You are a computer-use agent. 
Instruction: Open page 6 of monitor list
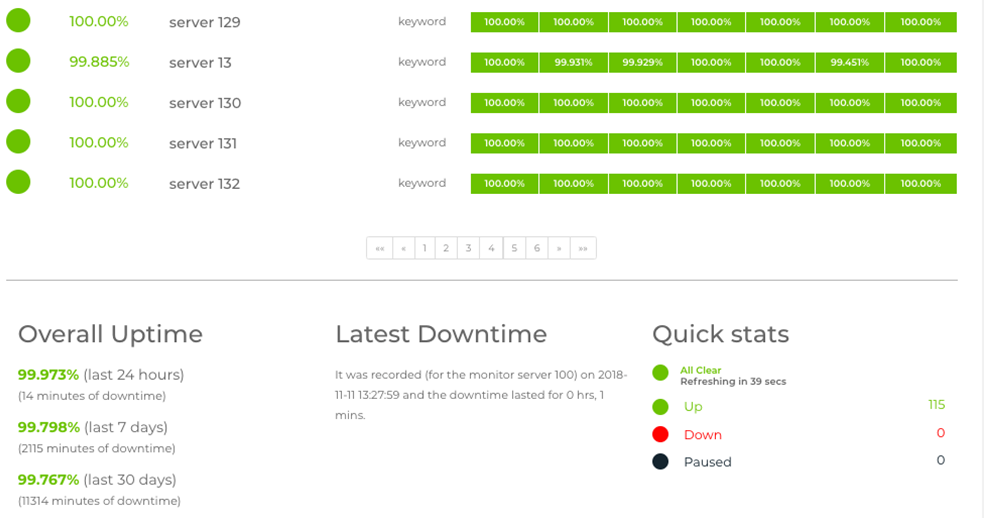(x=537, y=248)
